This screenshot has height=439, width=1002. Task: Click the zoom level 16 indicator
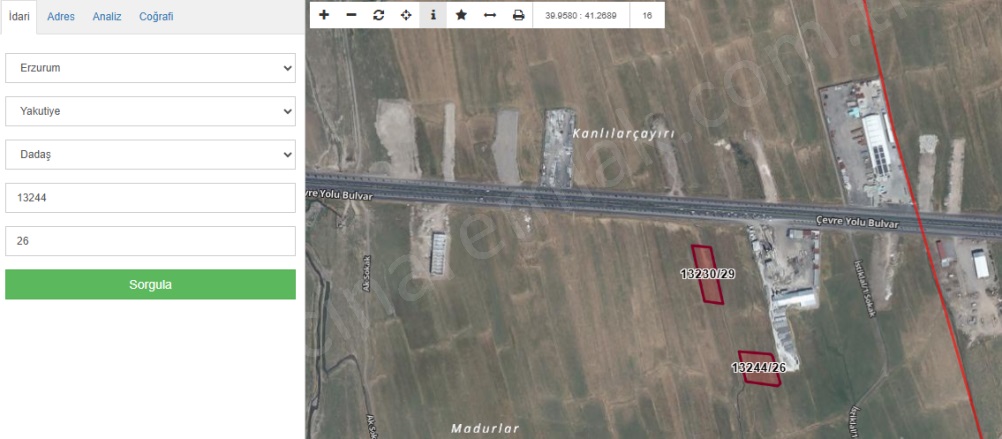point(648,16)
